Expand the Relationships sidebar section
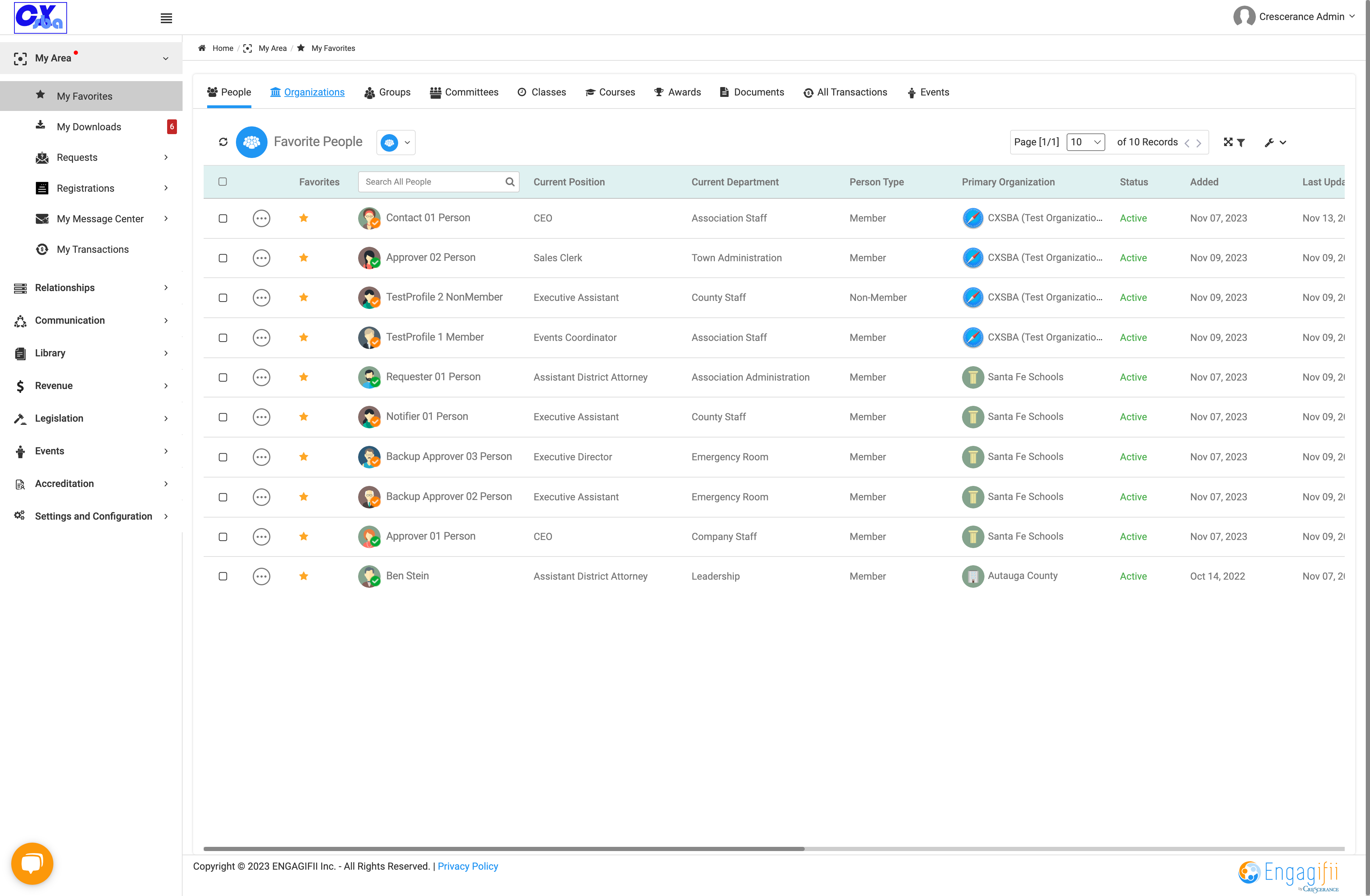The width and height of the screenshot is (1370, 896). click(91, 287)
